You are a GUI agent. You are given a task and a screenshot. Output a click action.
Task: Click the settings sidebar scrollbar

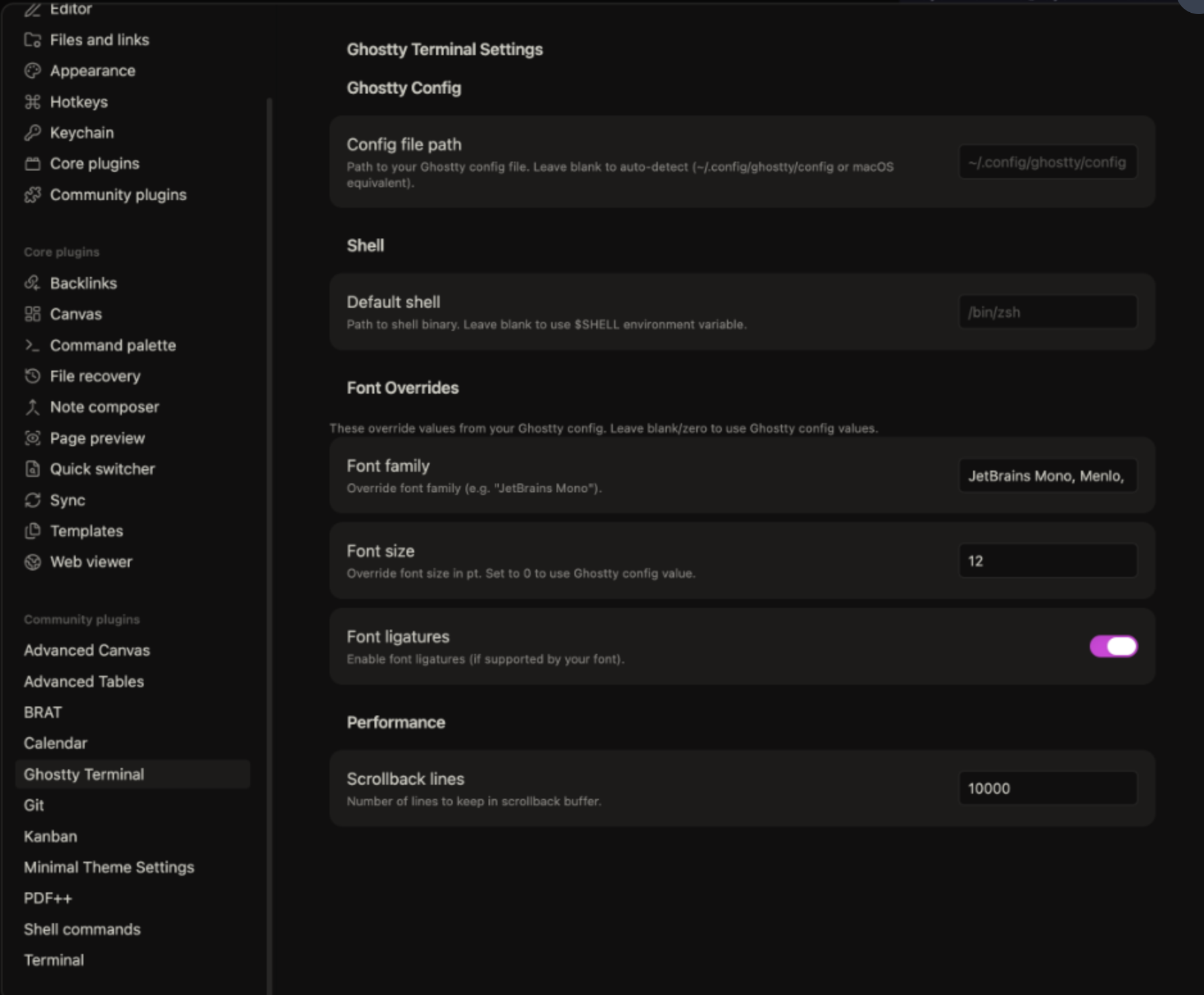(269, 546)
